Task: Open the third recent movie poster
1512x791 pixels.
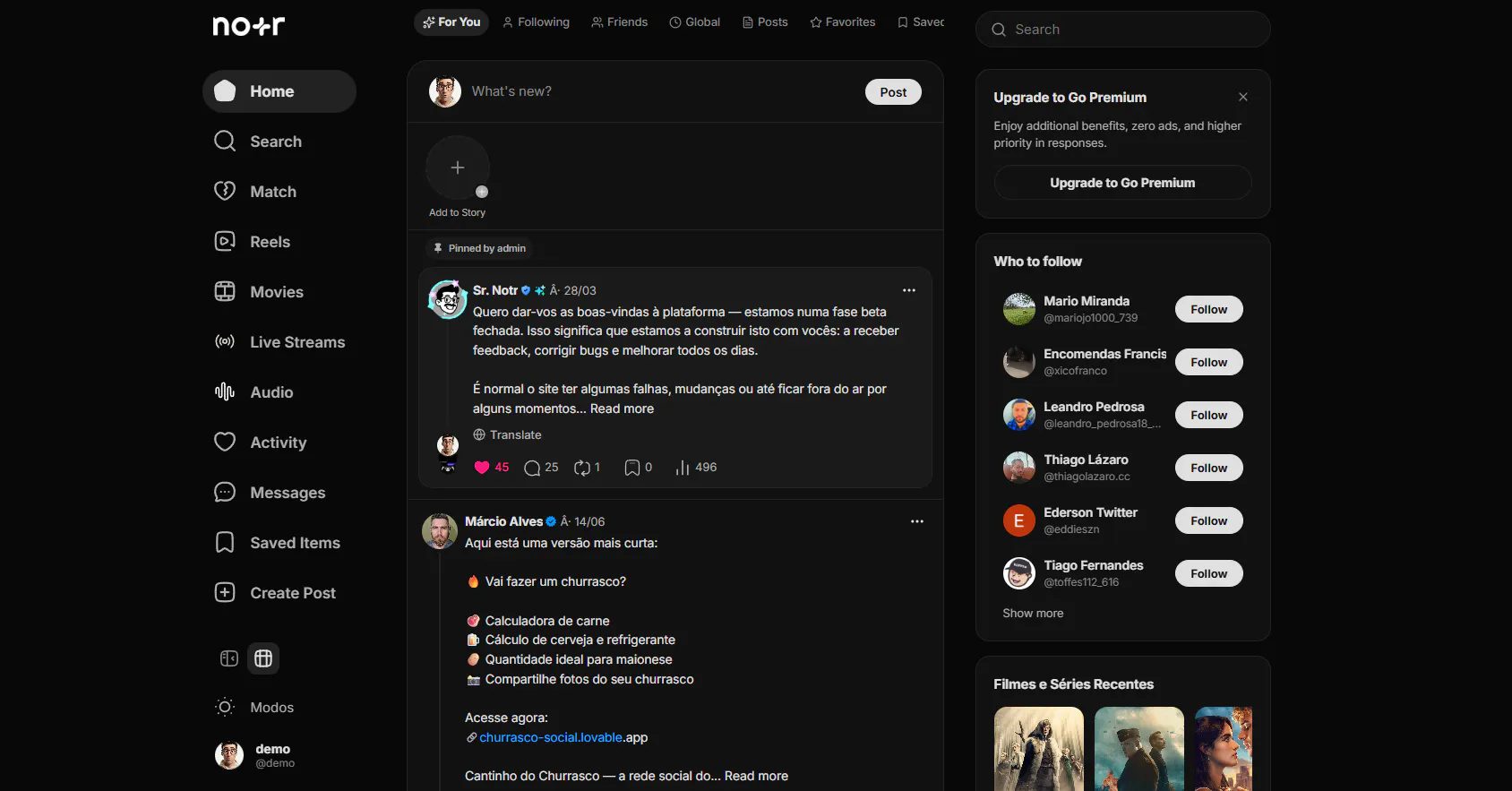Action: pos(1224,749)
